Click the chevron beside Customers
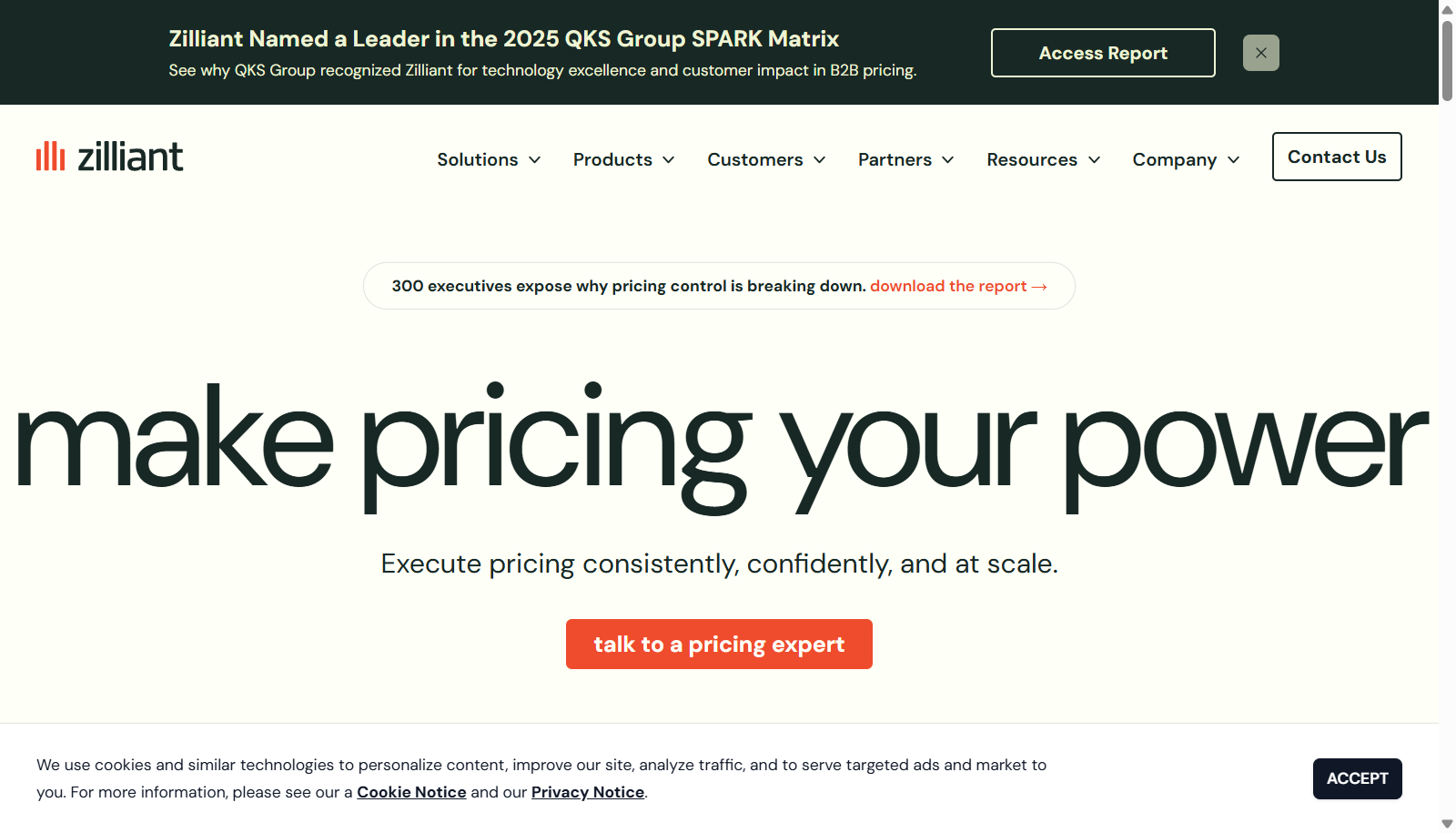1456x833 pixels. pyautogui.click(x=820, y=160)
